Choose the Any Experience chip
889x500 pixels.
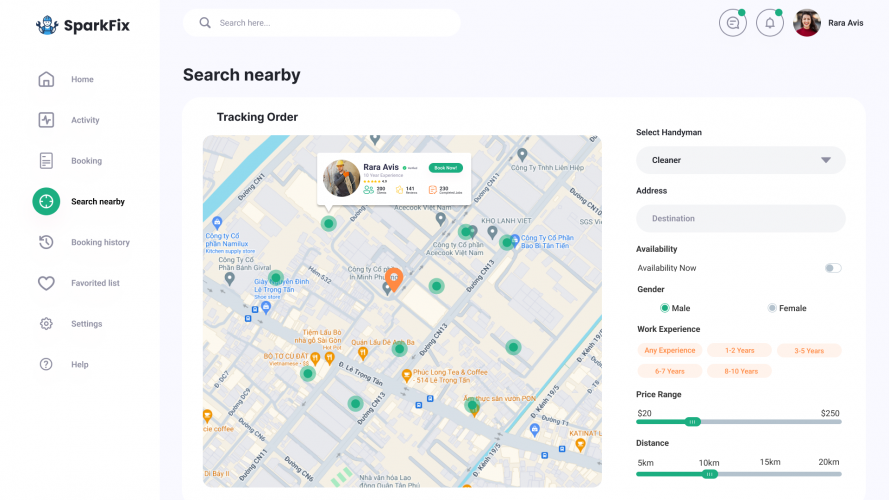(x=670, y=350)
